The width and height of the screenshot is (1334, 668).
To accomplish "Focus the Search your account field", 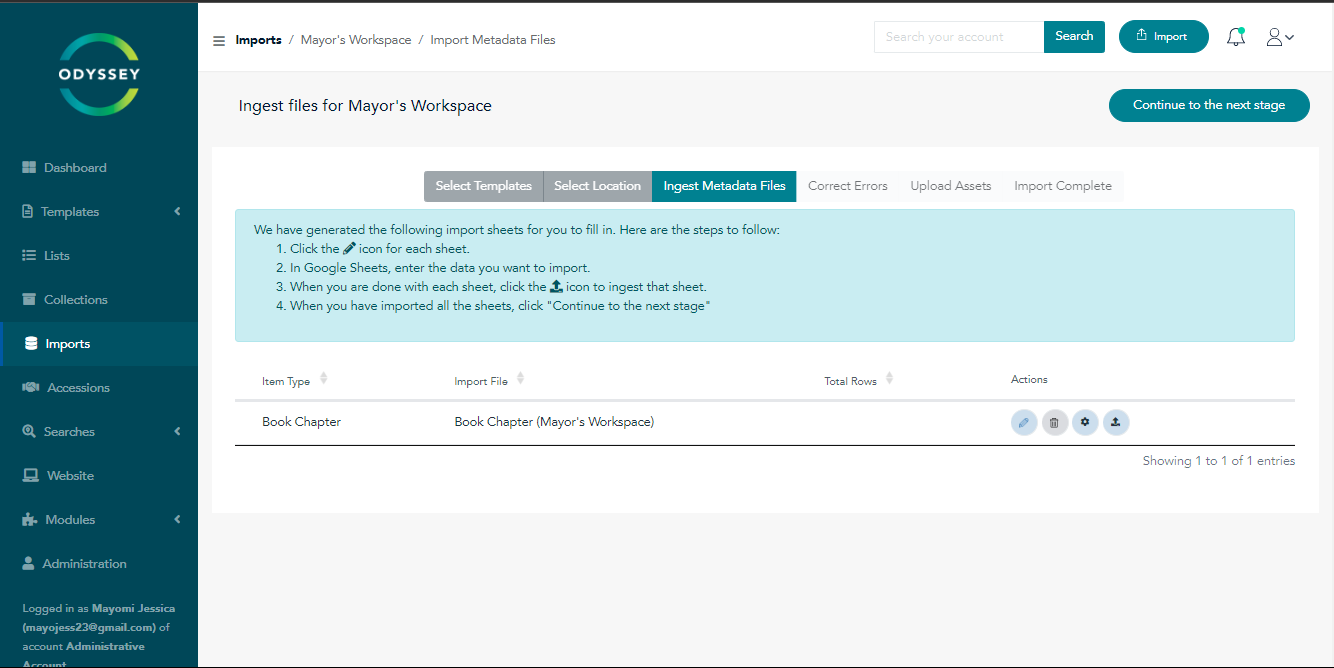I will point(959,37).
